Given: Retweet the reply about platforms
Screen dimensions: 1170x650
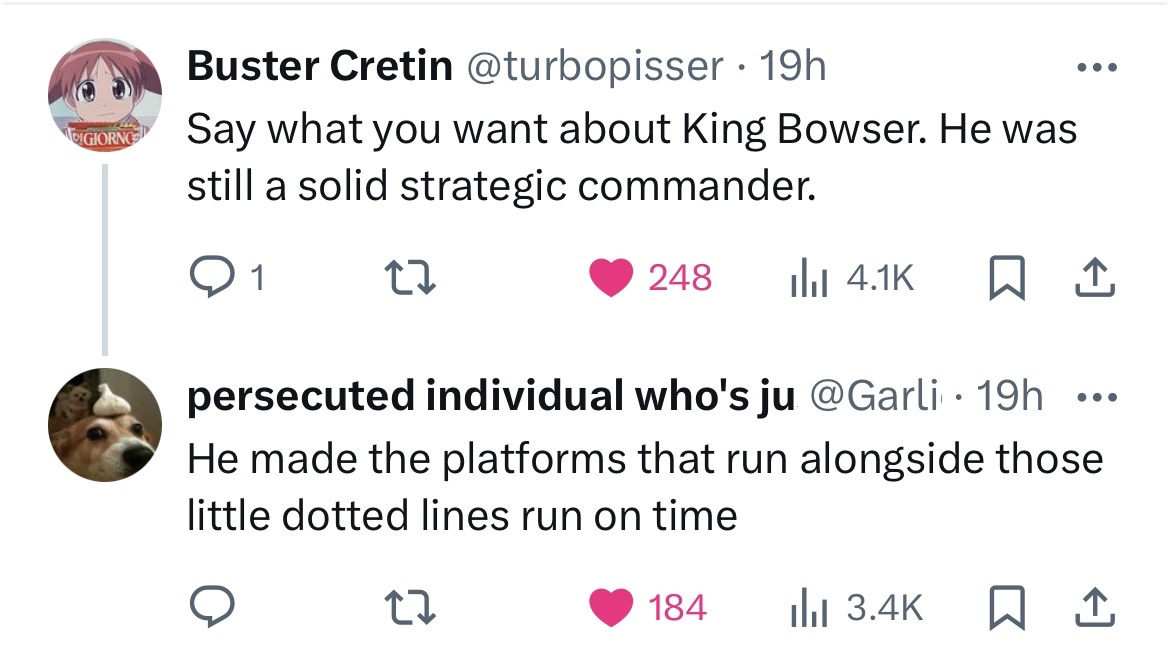Looking at the screenshot, I should (x=409, y=607).
